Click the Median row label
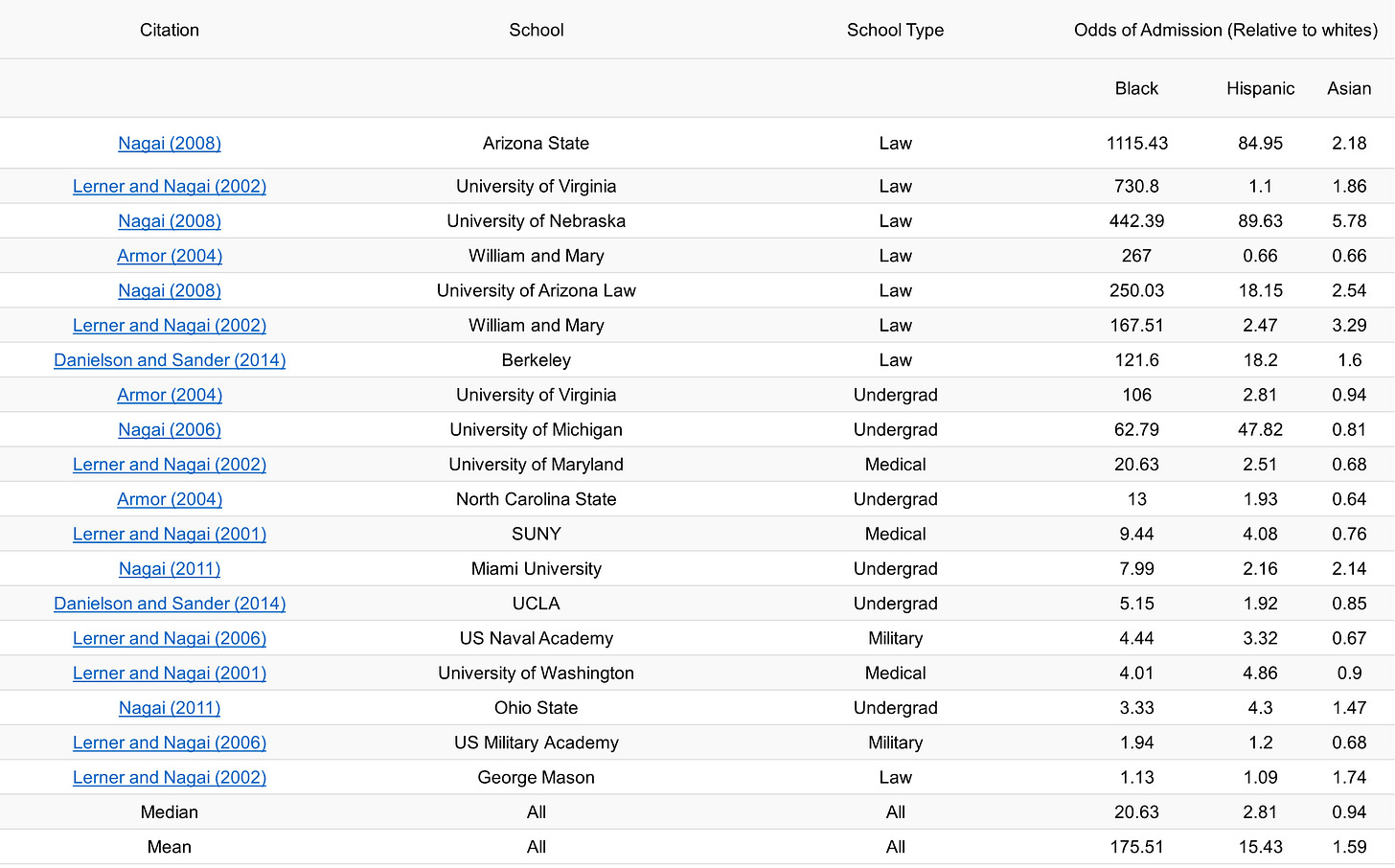1395x868 pixels. pos(170,812)
